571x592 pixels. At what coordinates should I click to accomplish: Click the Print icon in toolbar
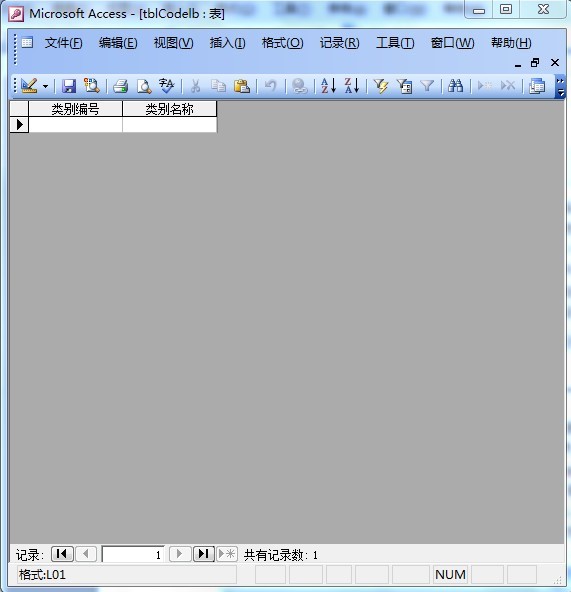pyautogui.click(x=120, y=86)
